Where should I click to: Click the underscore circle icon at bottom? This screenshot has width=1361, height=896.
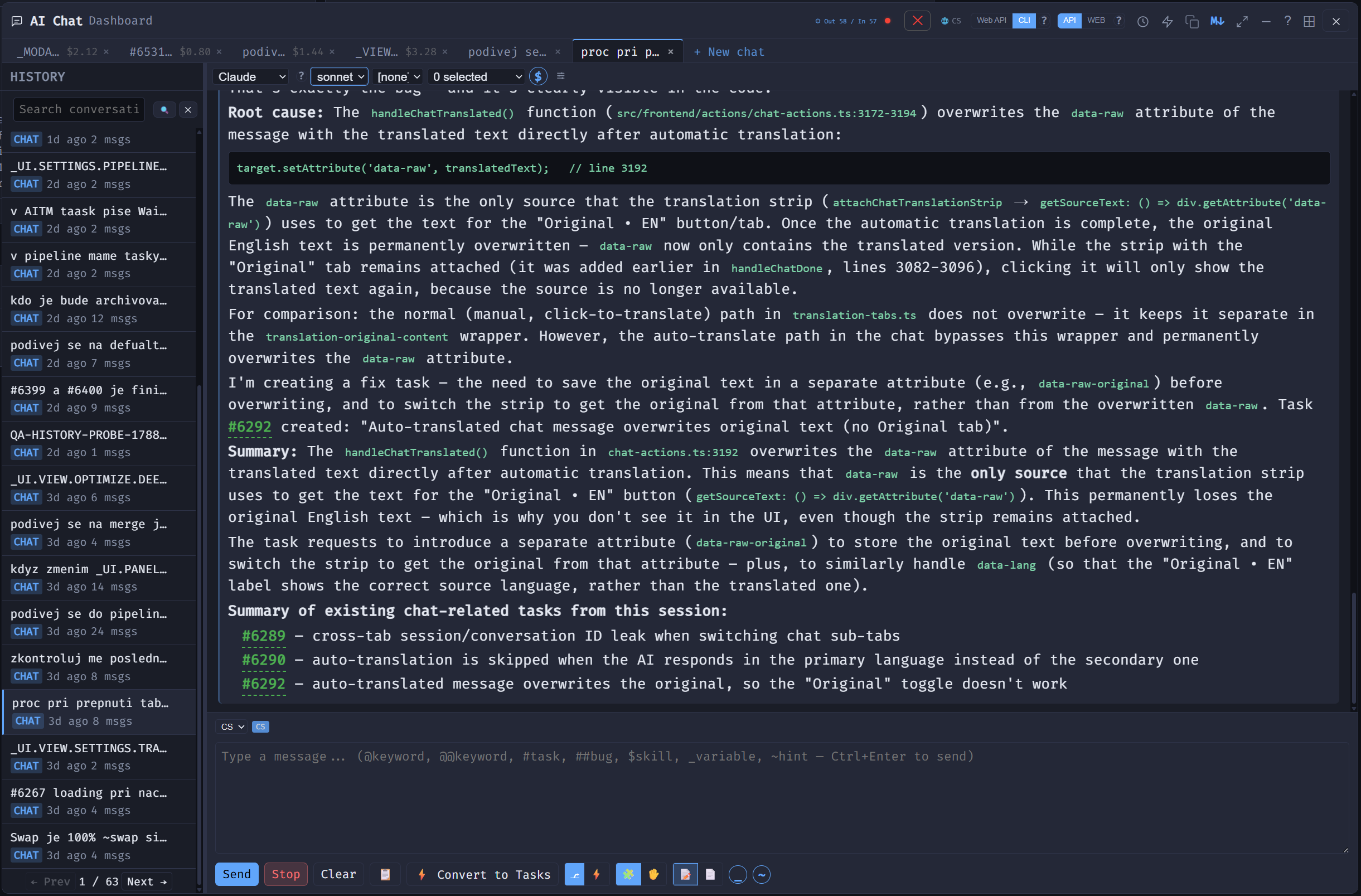(x=737, y=874)
